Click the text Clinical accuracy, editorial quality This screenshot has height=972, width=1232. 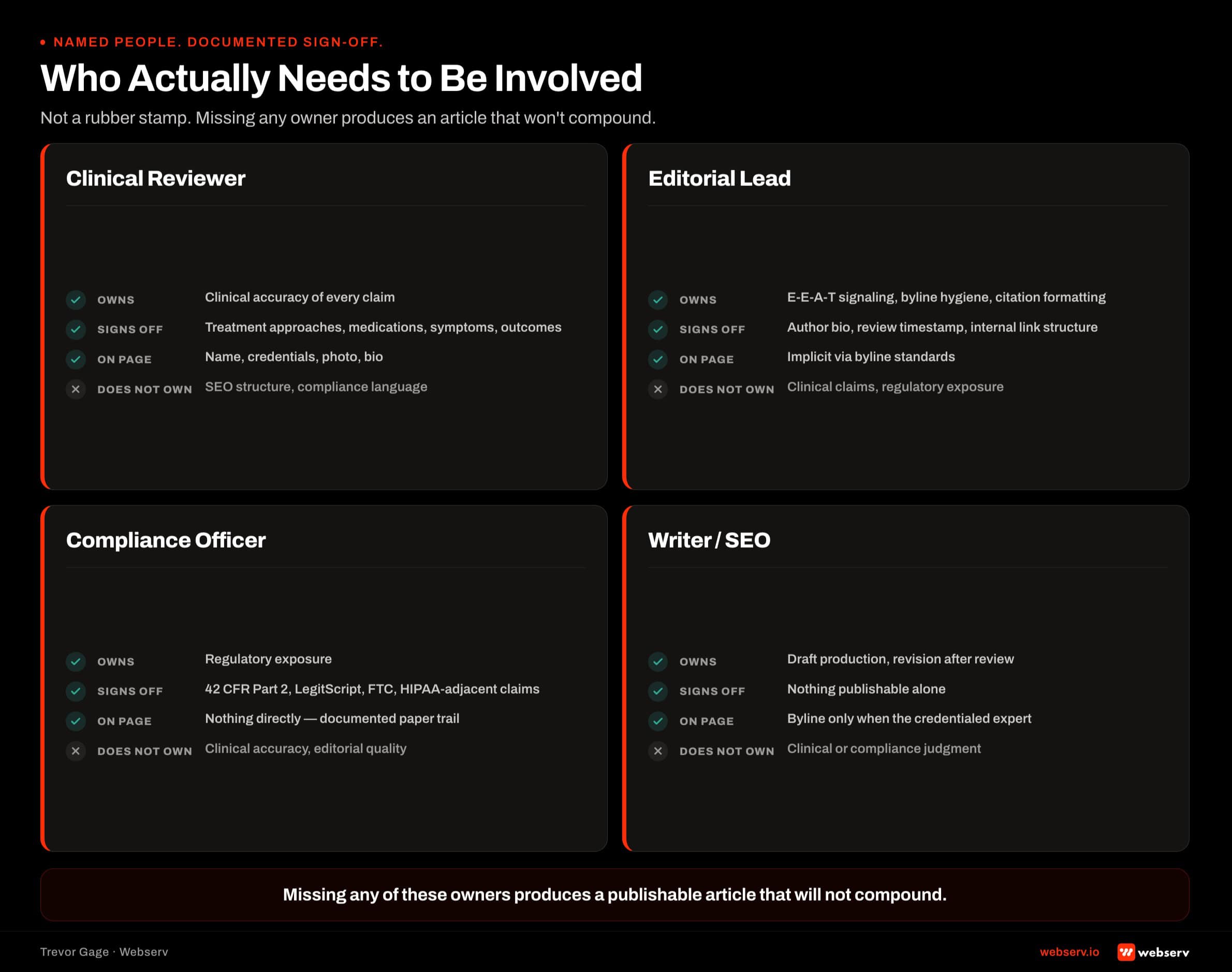[305, 749]
